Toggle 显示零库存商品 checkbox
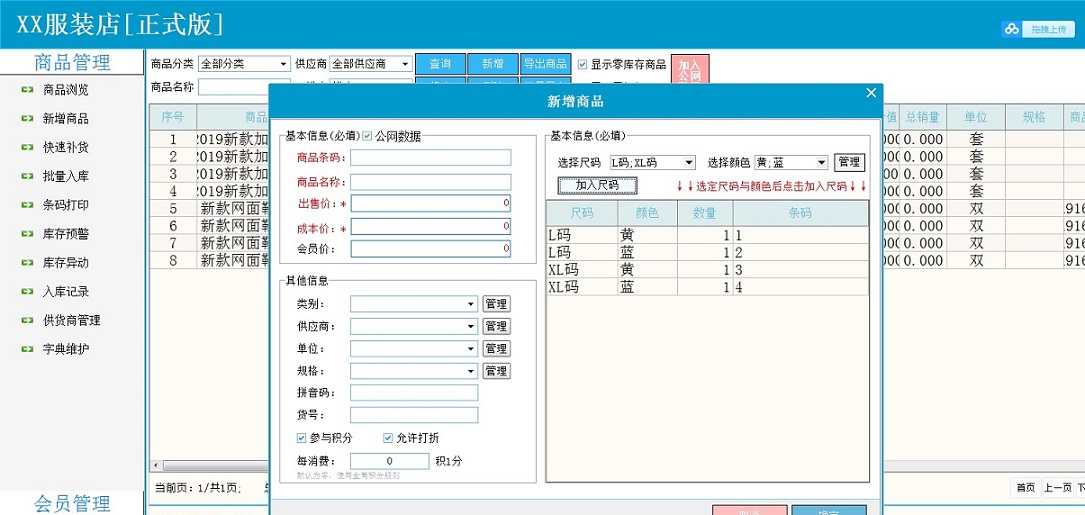Image resolution: width=1085 pixels, height=515 pixels. [x=583, y=64]
